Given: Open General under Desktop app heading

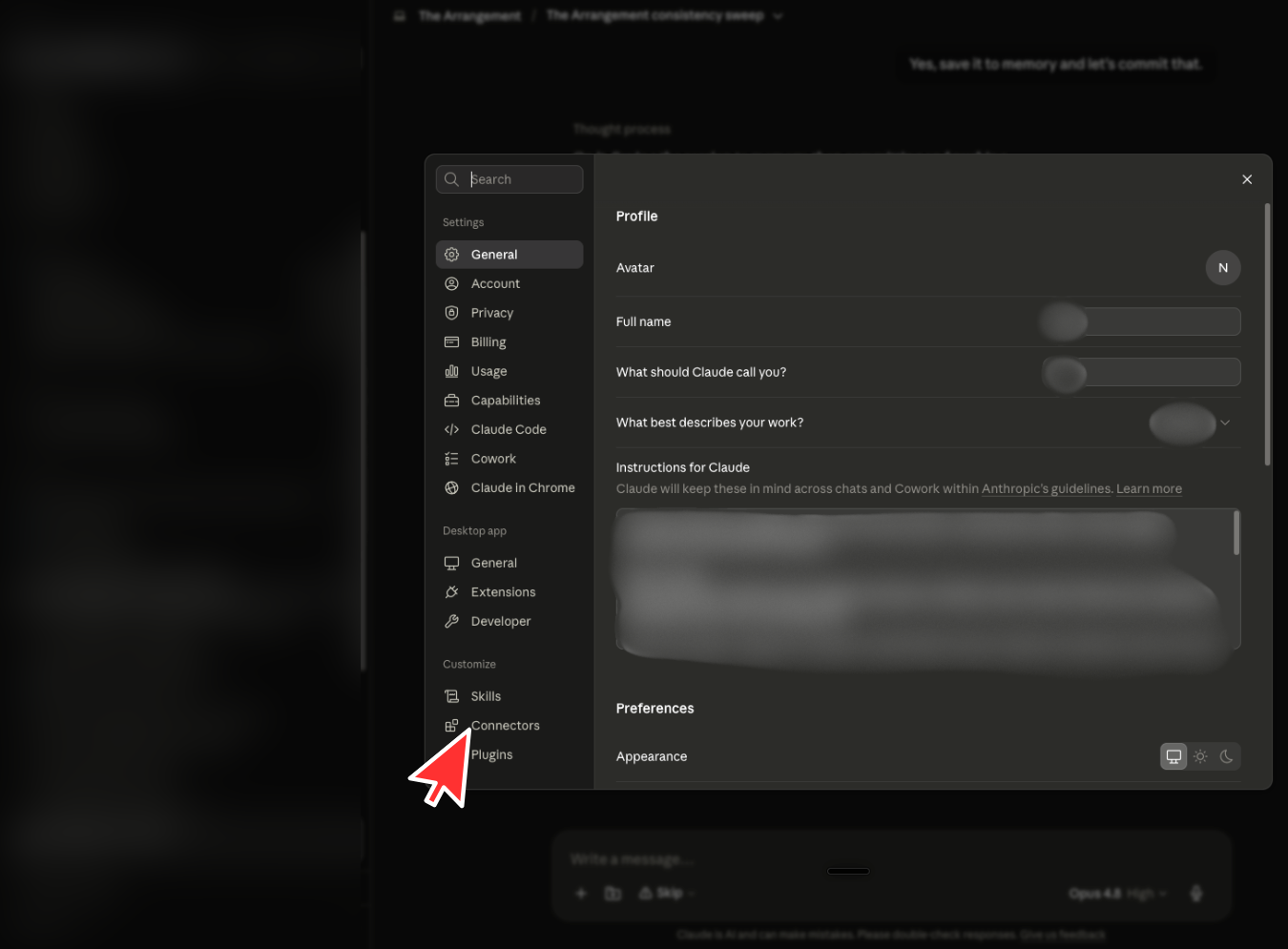Looking at the screenshot, I should point(509,563).
